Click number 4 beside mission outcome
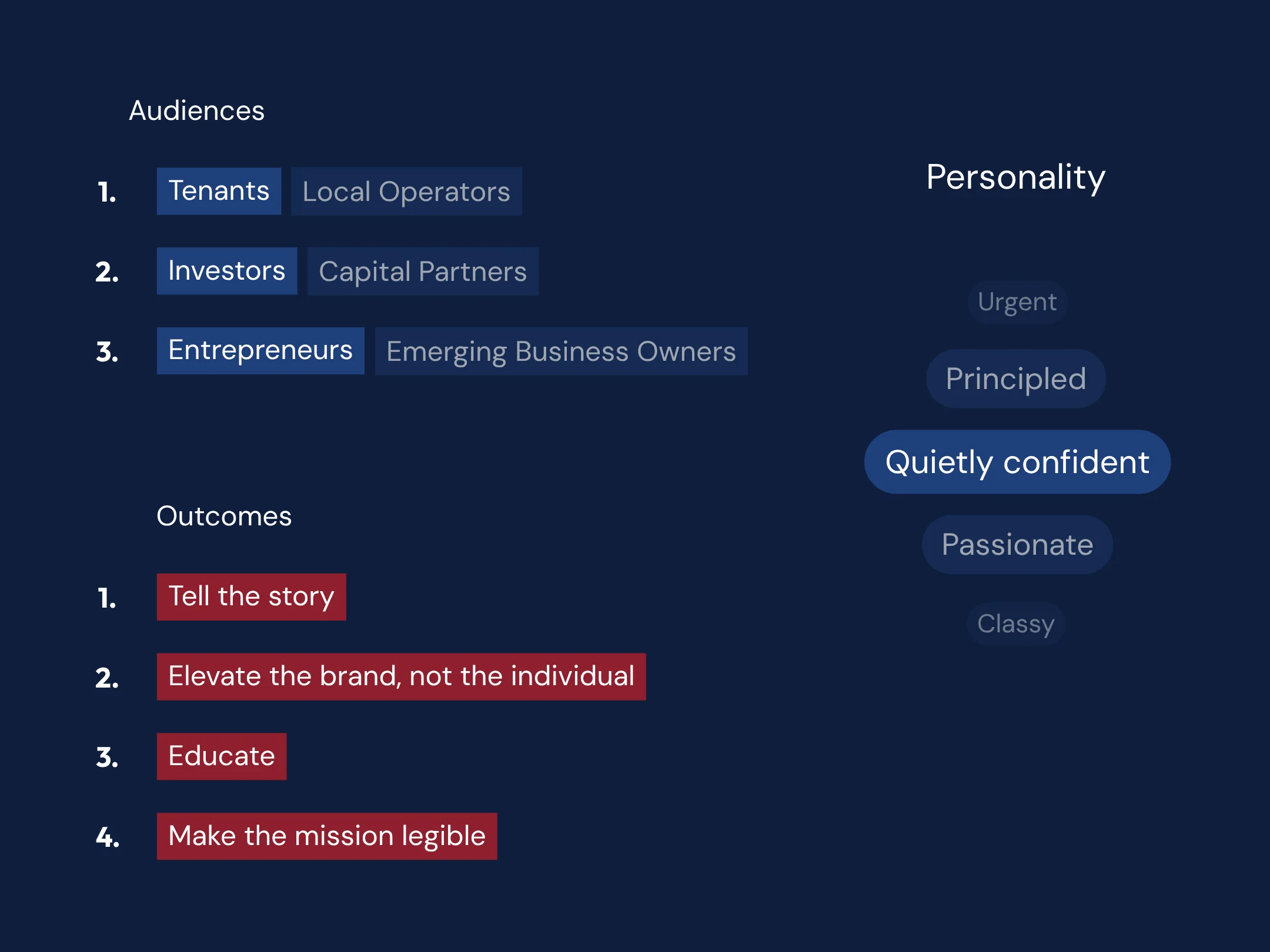Image resolution: width=1270 pixels, height=952 pixels. (108, 837)
